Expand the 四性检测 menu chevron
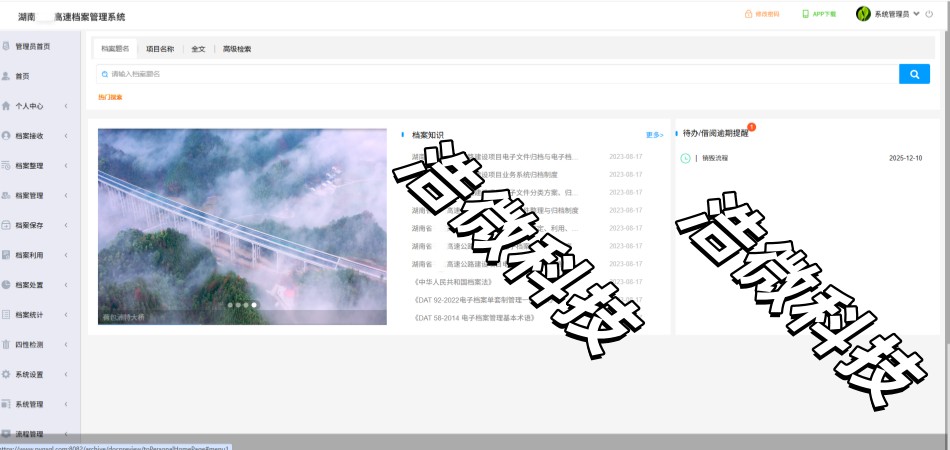The width and height of the screenshot is (950, 450). [x=66, y=345]
